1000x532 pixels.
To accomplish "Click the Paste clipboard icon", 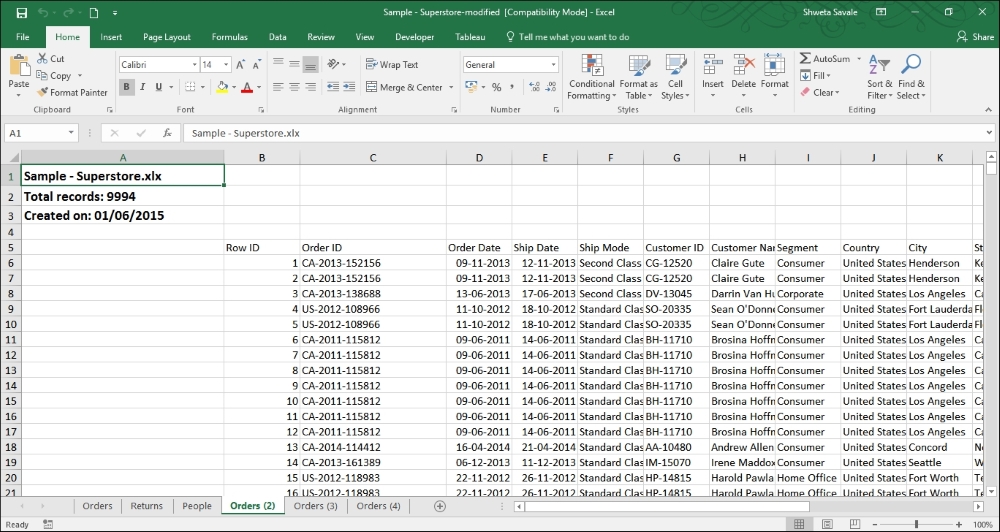I will pos(19,66).
